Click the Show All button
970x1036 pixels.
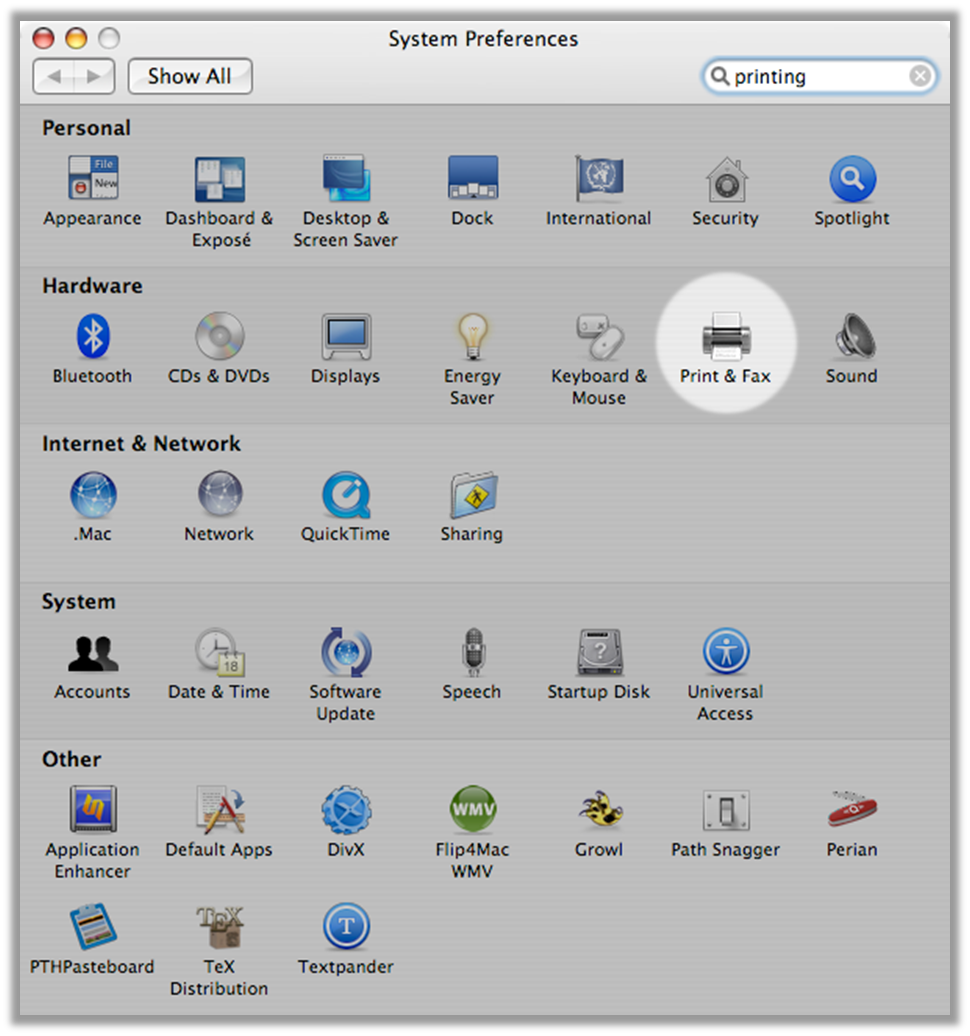click(x=190, y=76)
